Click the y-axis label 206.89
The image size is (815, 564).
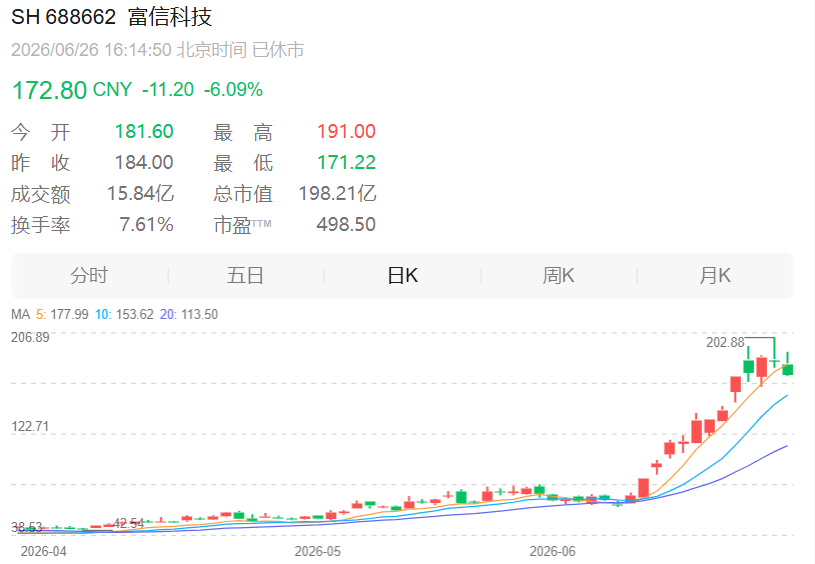pyautogui.click(x=30, y=337)
